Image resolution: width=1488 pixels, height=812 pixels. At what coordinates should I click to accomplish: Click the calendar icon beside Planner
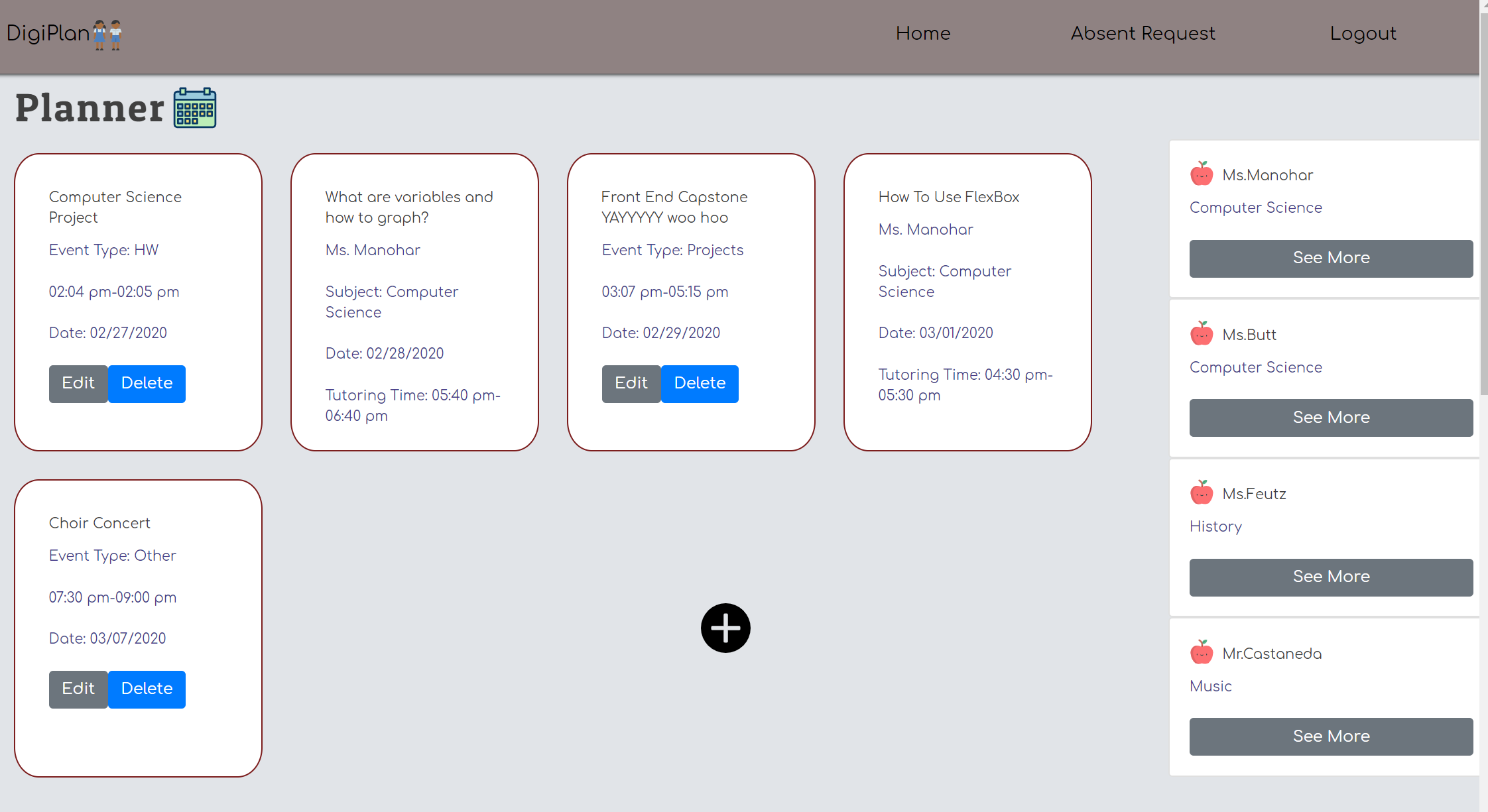(x=195, y=107)
